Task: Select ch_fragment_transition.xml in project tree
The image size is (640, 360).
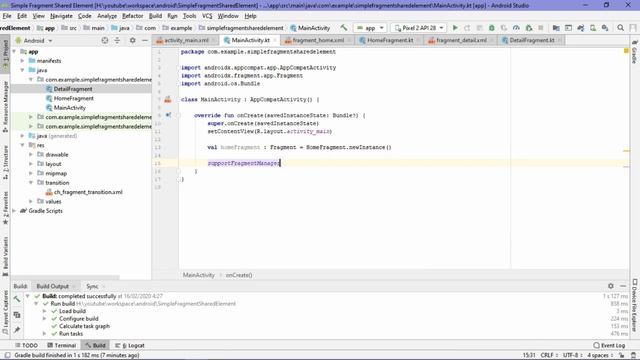Action: (x=88, y=192)
